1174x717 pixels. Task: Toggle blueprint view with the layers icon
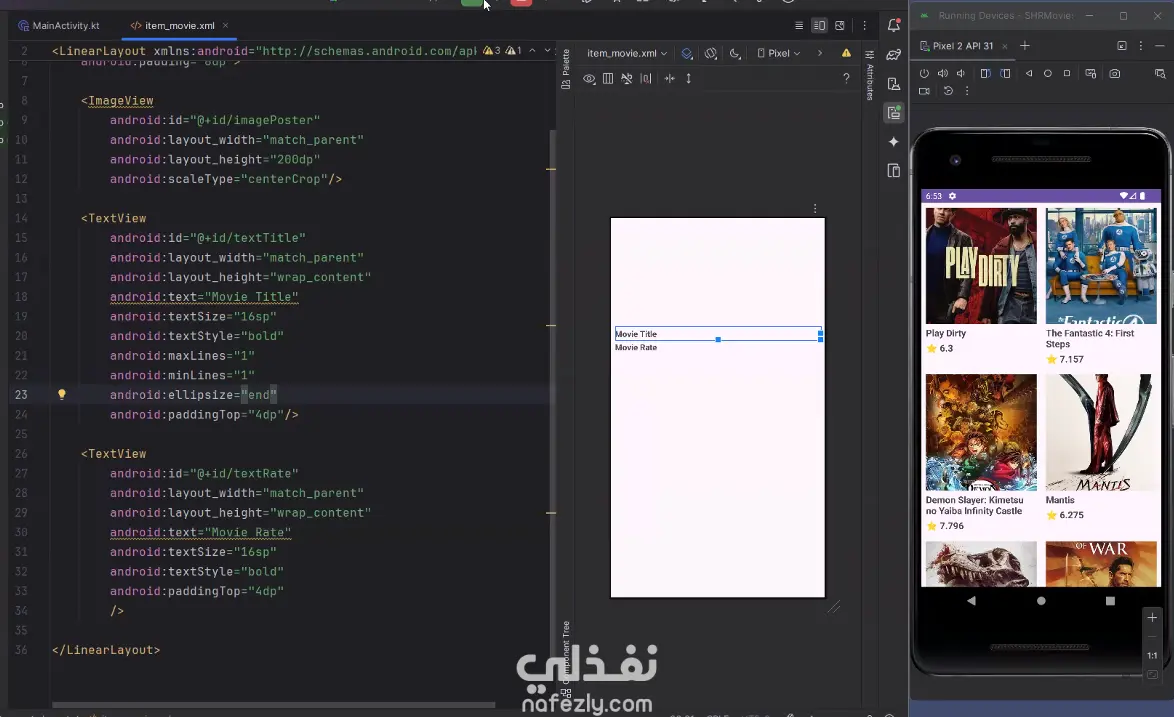pos(685,53)
